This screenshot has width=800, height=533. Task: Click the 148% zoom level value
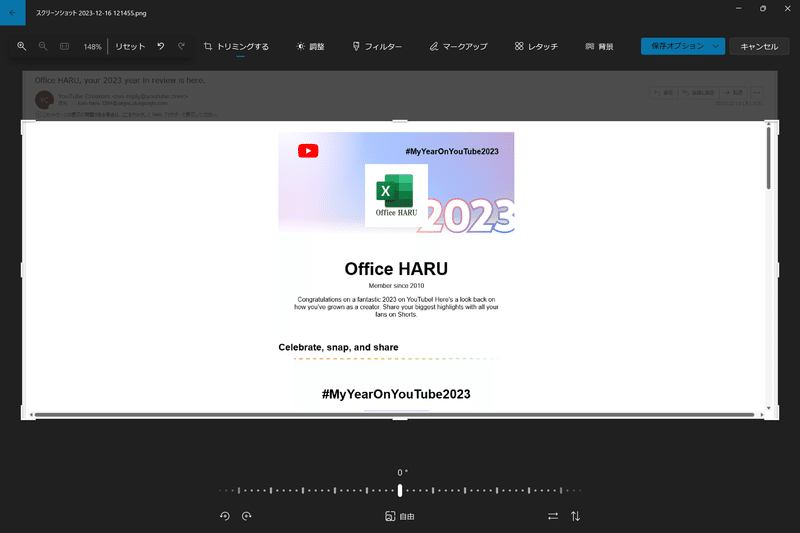coord(92,47)
